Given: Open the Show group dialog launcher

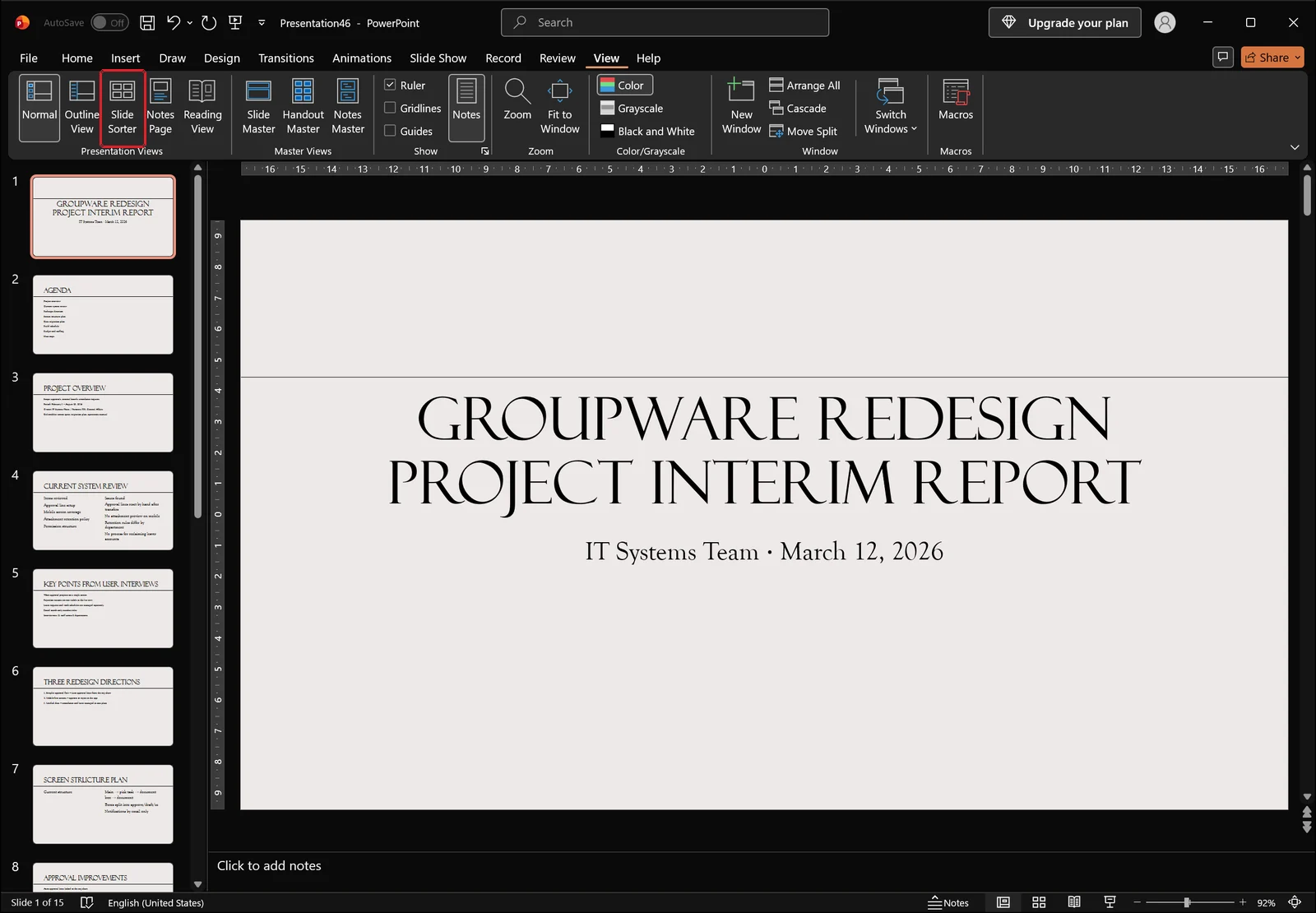Looking at the screenshot, I should pyautogui.click(x=484, y=151).
